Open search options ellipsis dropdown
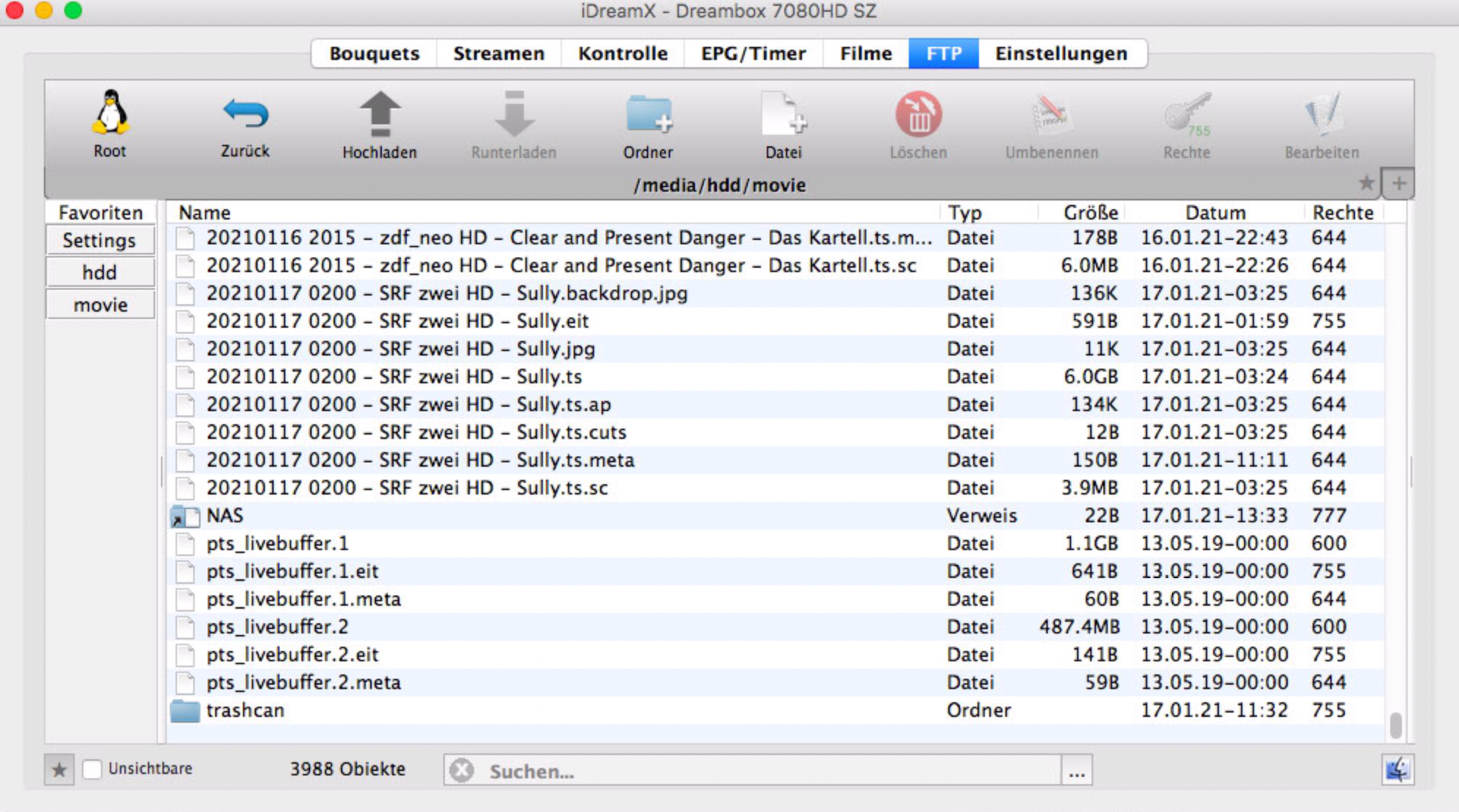This screenshot has width=1459, height=812. [1076, 771]
